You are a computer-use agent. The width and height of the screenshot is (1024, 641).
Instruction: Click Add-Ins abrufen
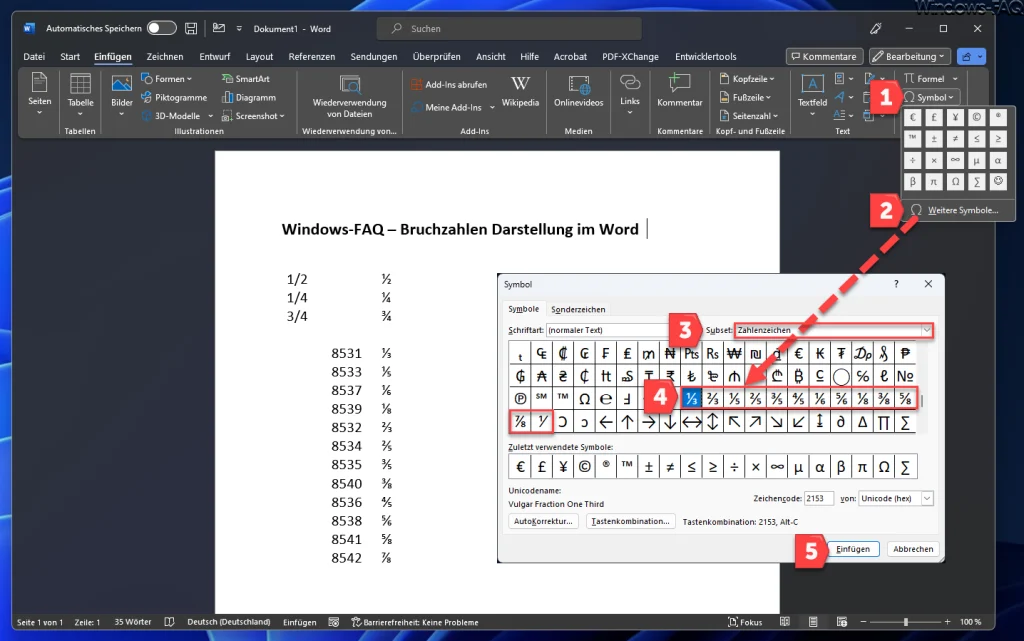point(449,85)
